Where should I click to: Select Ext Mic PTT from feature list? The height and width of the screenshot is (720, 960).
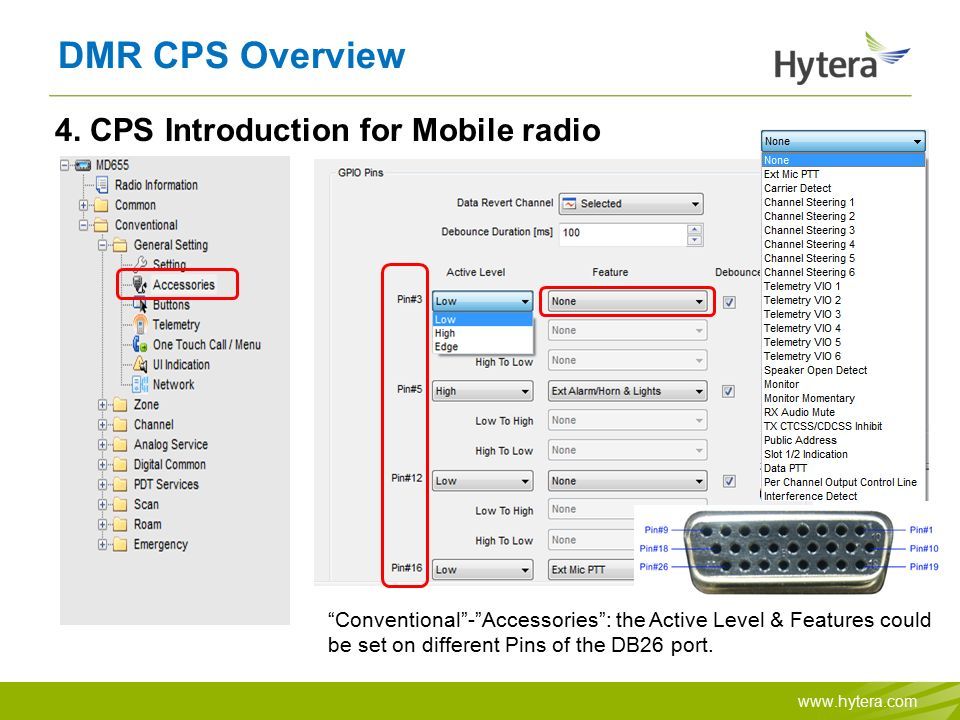[843, 174]
